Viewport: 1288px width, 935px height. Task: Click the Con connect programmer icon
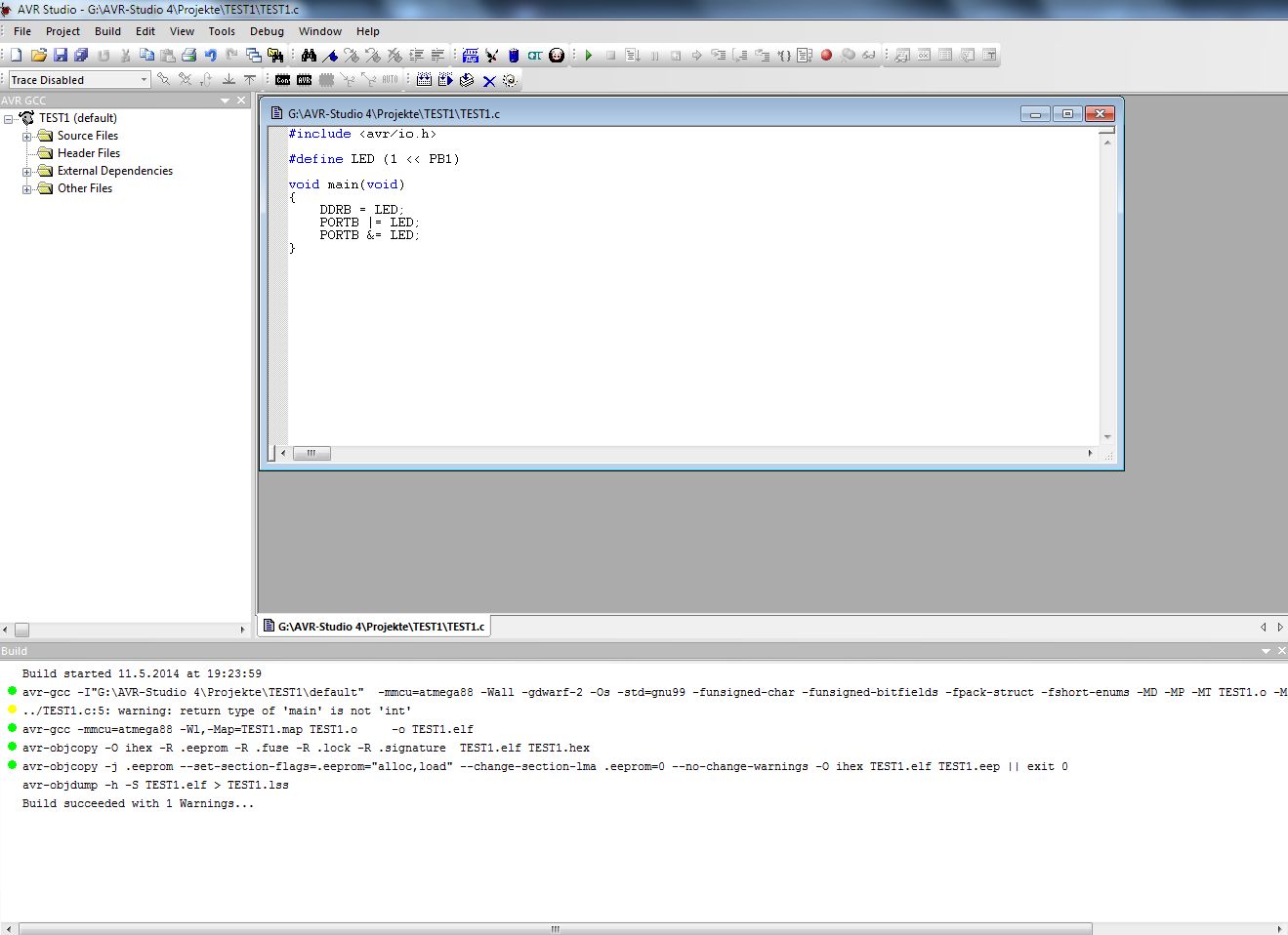point(282,80)
